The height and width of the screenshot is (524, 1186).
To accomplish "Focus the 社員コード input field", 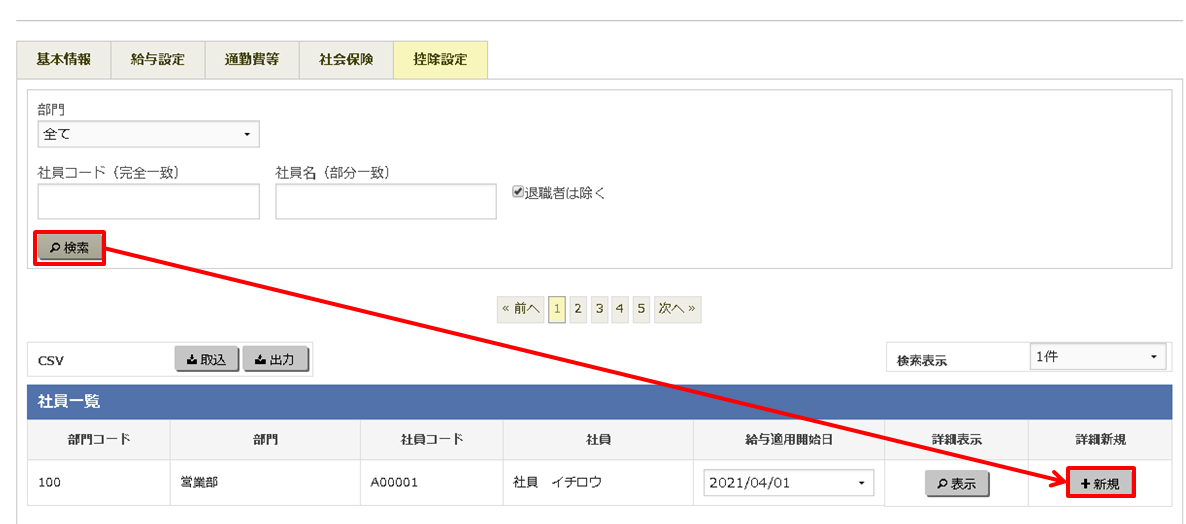I will [148, 201].
